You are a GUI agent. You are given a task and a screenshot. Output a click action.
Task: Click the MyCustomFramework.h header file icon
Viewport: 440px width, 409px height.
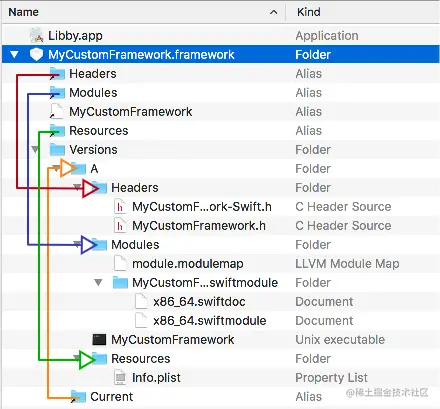pyautogui.click(x=120, y=226)
